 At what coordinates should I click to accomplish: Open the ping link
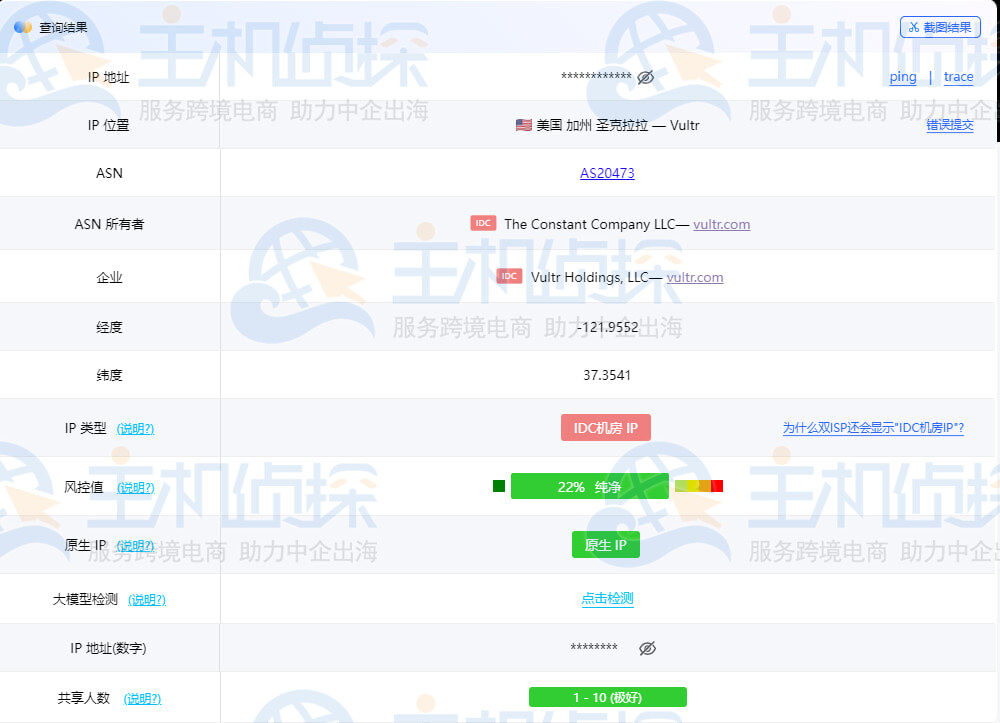coord(903,76)
